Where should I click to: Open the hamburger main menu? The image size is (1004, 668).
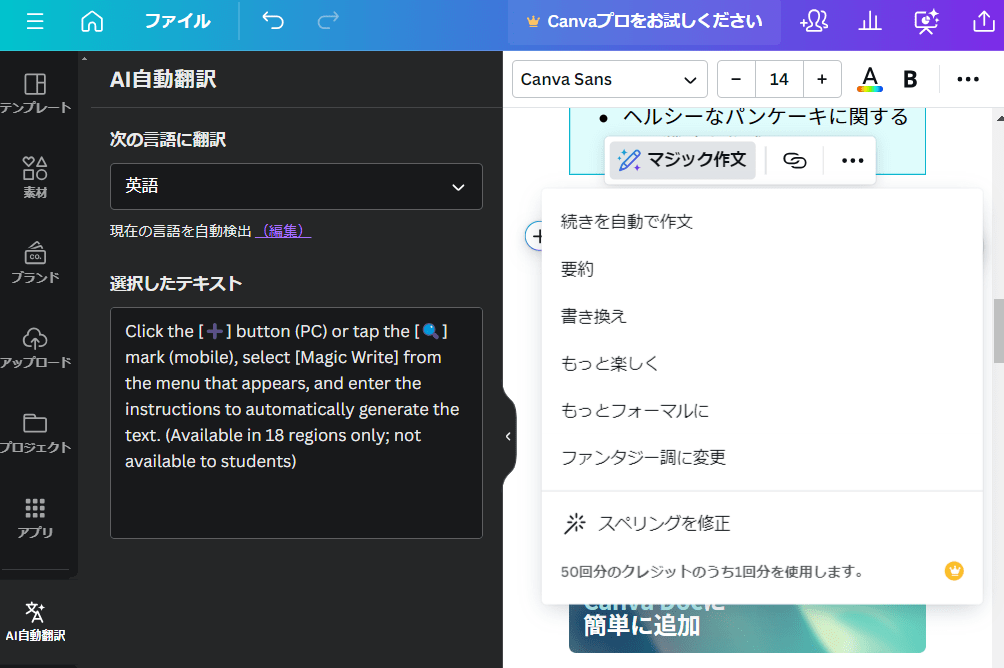tap(35, 21)
